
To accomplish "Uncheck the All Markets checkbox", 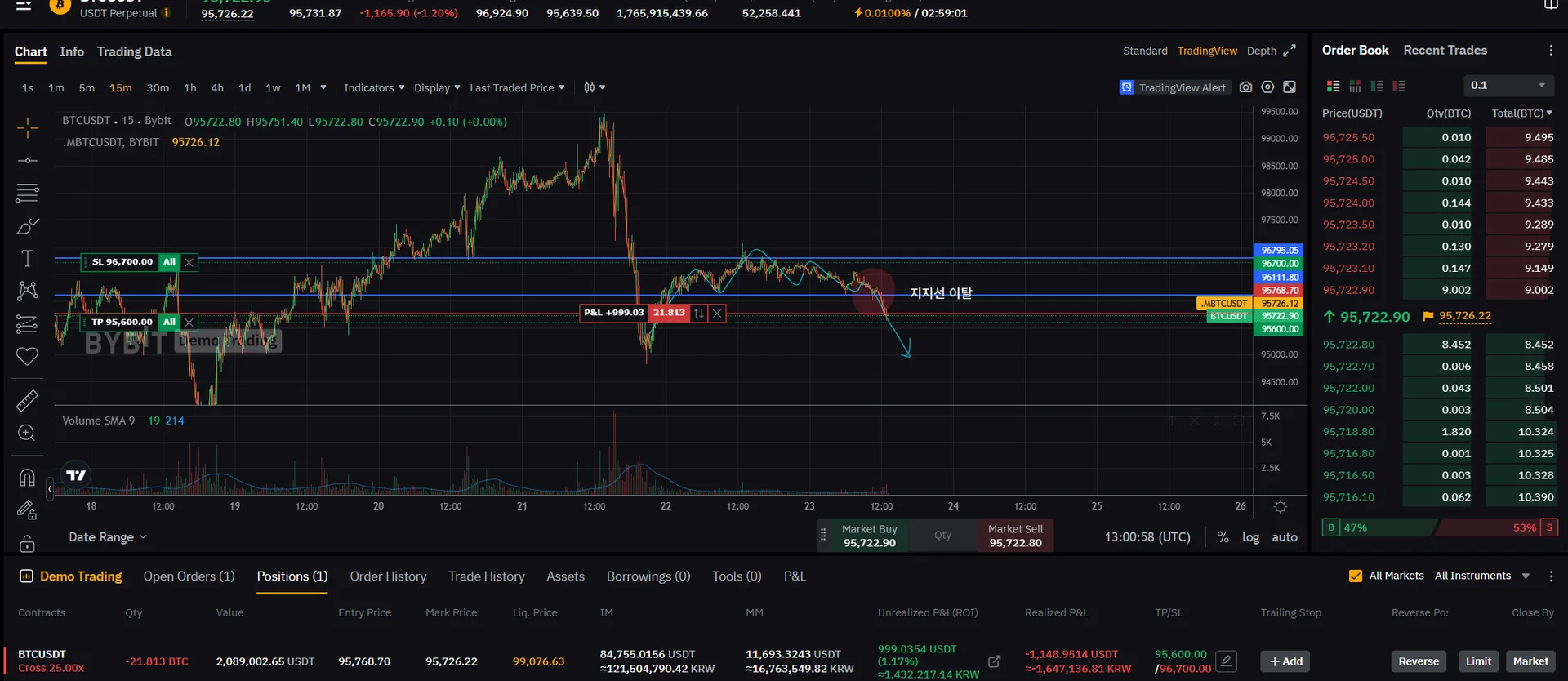I will tap(1356, 576).
